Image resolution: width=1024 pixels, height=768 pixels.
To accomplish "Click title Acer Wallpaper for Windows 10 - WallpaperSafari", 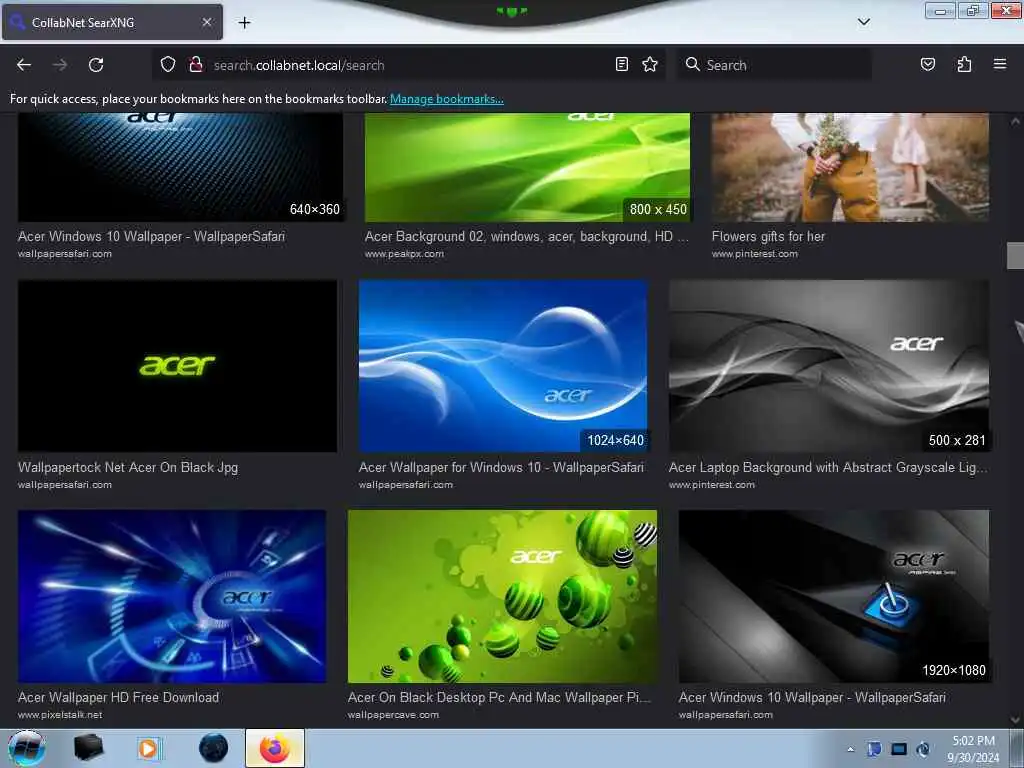I will click(x=501, y=468).
